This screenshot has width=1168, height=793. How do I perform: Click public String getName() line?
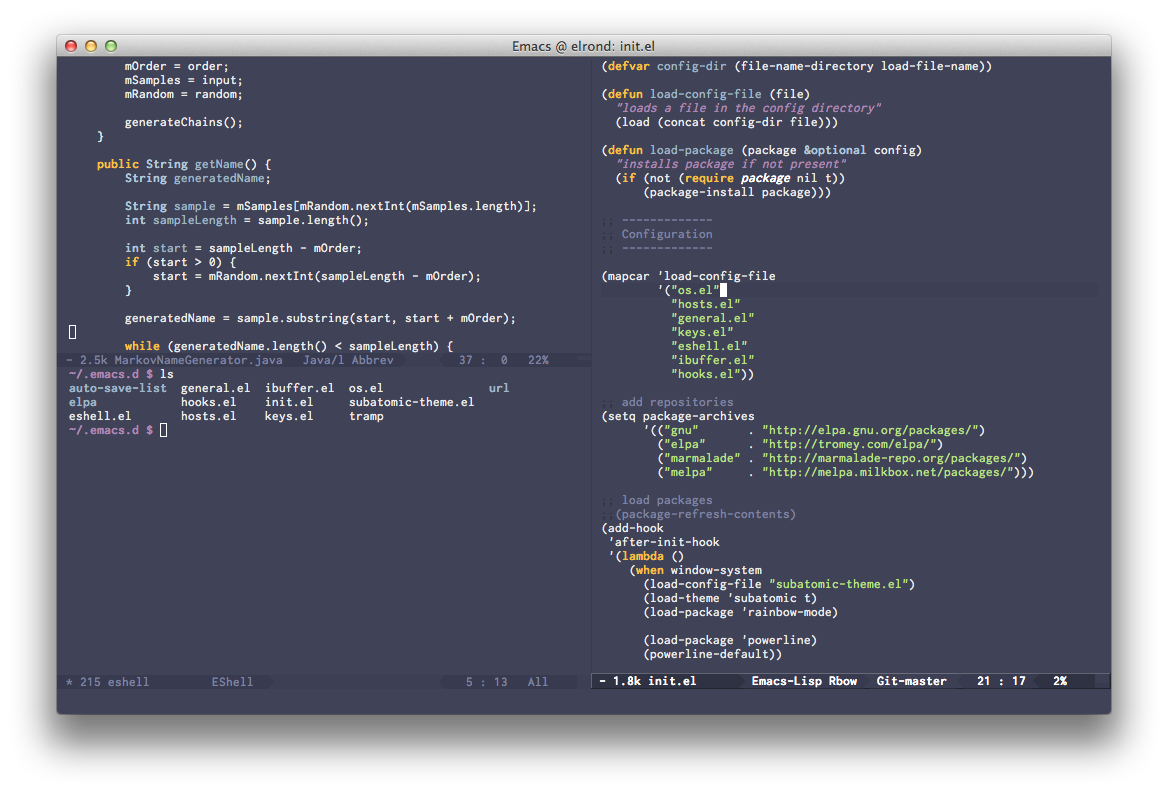(x=184, y=164)
